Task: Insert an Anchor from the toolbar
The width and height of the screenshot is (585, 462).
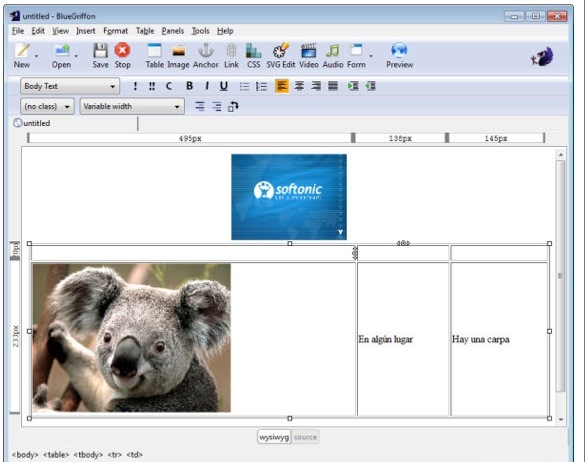Action: pyautogui.click(x=206, y=56)
